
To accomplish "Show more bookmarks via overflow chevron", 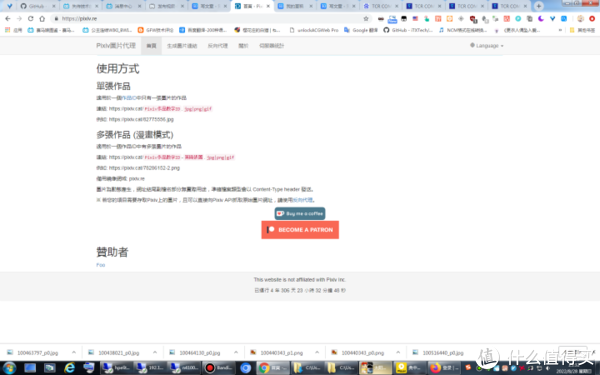I will pyautogui.click(x=560, y=30).
